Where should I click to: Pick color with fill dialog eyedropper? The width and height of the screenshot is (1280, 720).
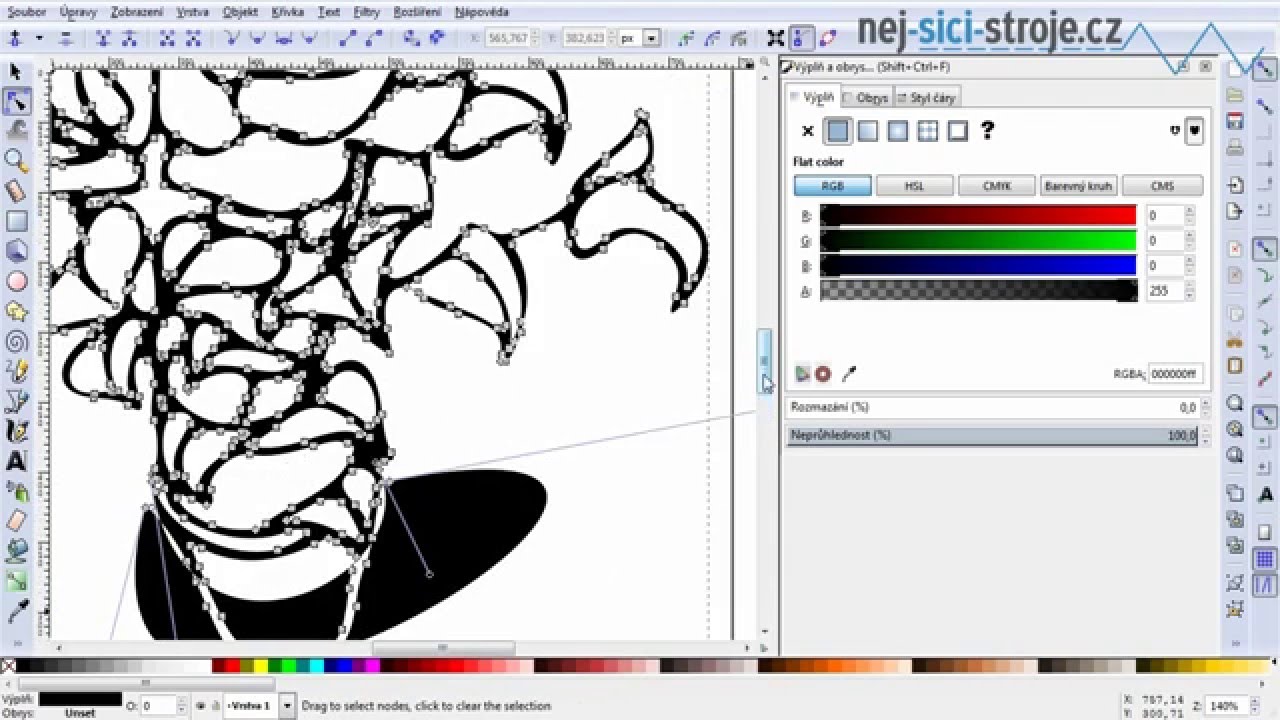tap(849, 374)
